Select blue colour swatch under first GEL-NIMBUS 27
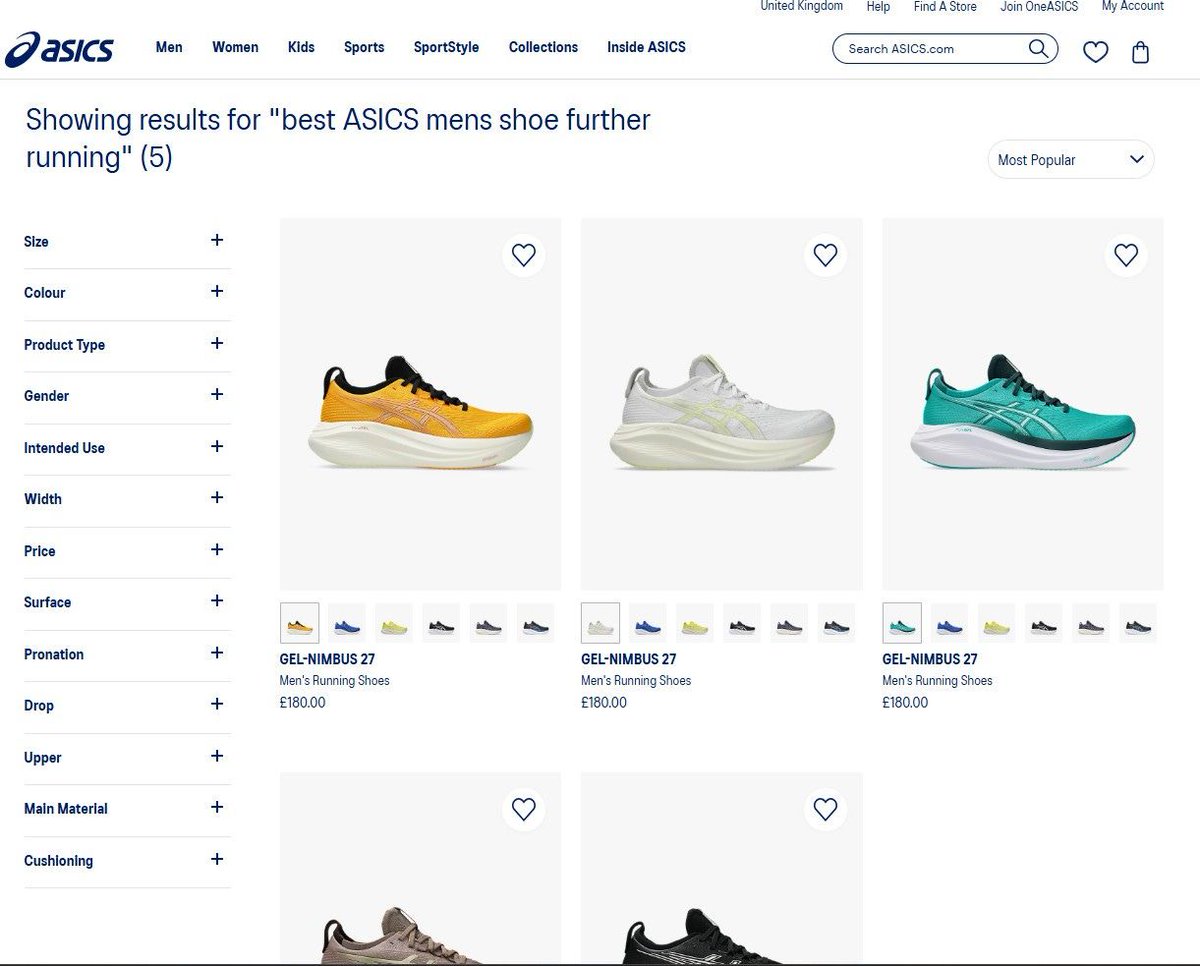1200x966 pixels. coord(346,623)
